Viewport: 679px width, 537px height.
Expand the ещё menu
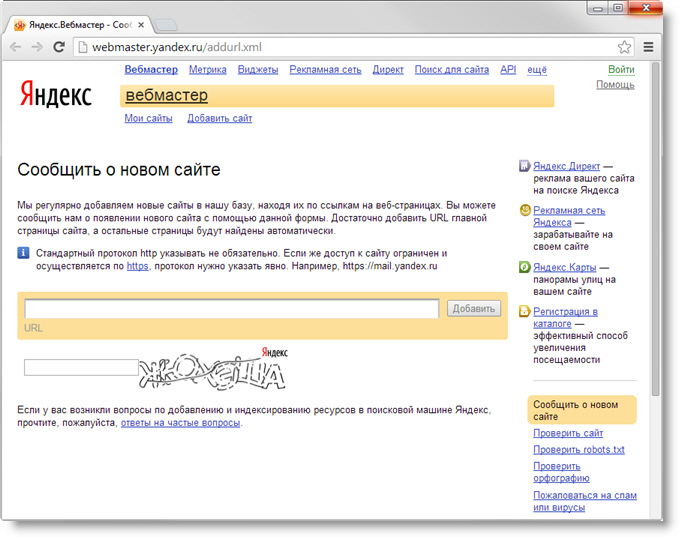coord(537,70)
